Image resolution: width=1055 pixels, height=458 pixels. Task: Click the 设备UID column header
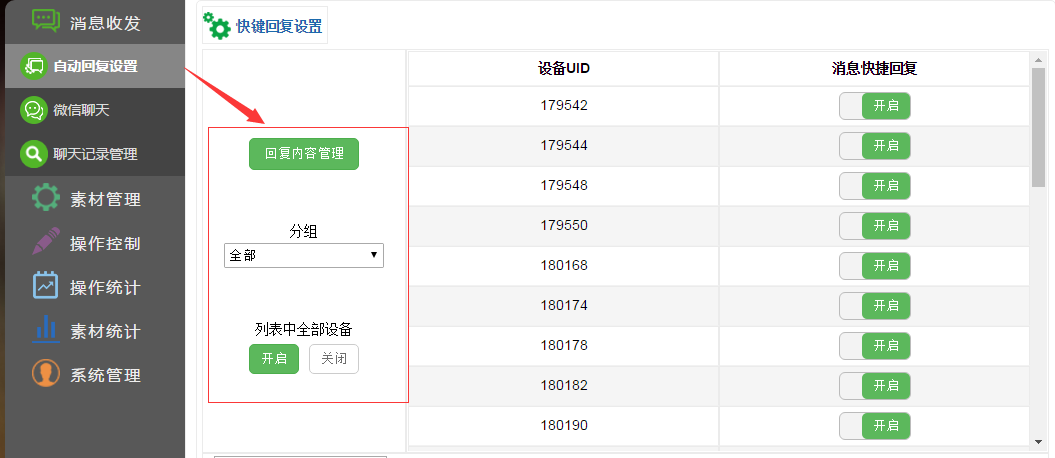coord(564,69)
